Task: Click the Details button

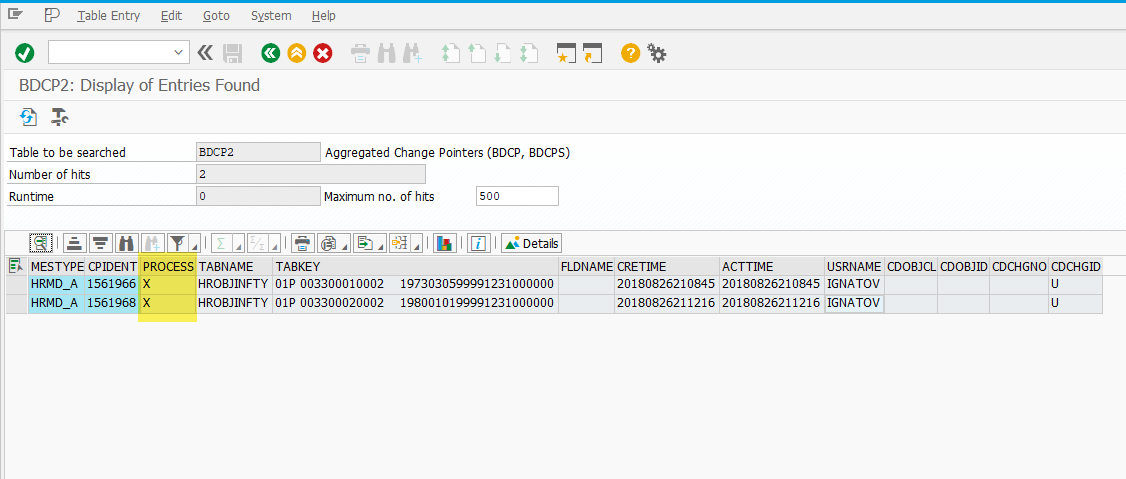Action: [531, 243]
